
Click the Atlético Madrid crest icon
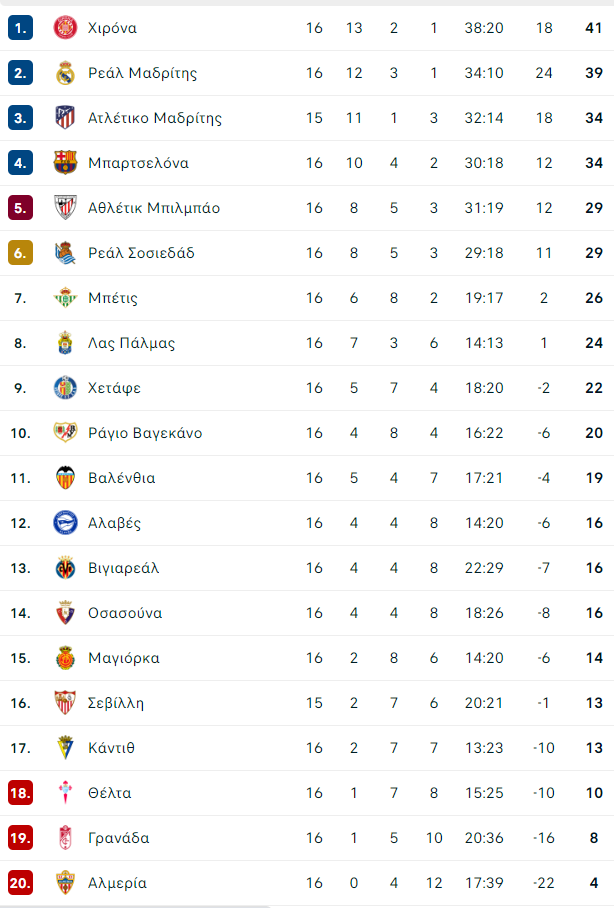coord(65,118)
